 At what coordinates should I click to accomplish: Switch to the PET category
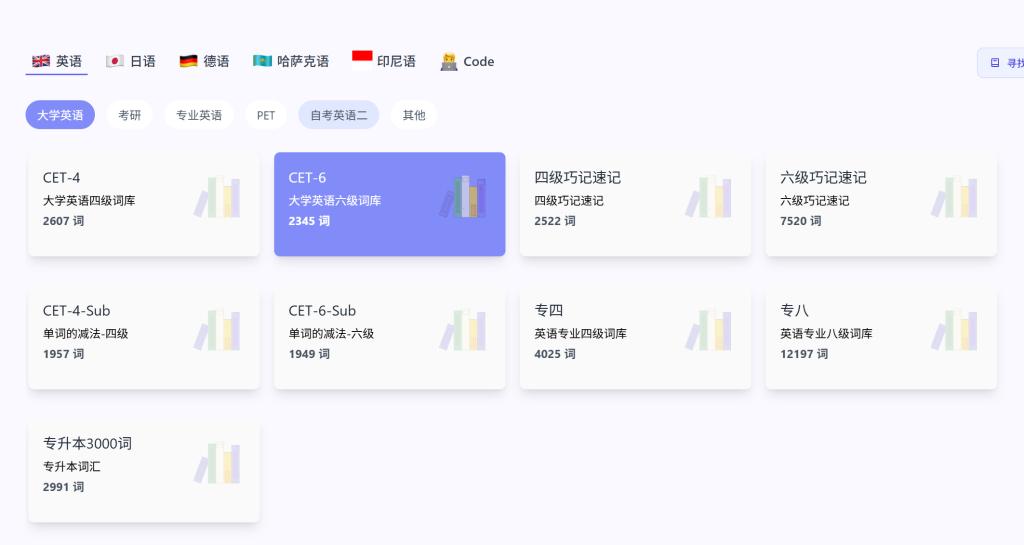266,115
